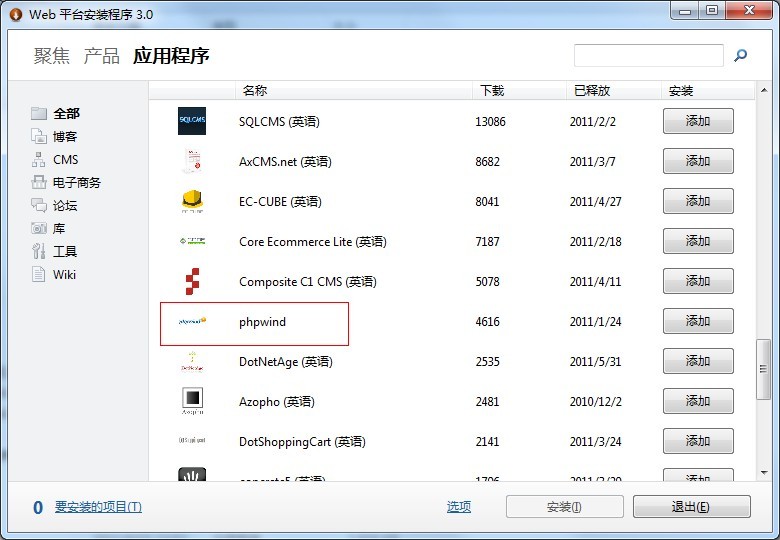Screen dimensions: 780x540
Task: Click the Azopho square logo
Action: (192, 401)
